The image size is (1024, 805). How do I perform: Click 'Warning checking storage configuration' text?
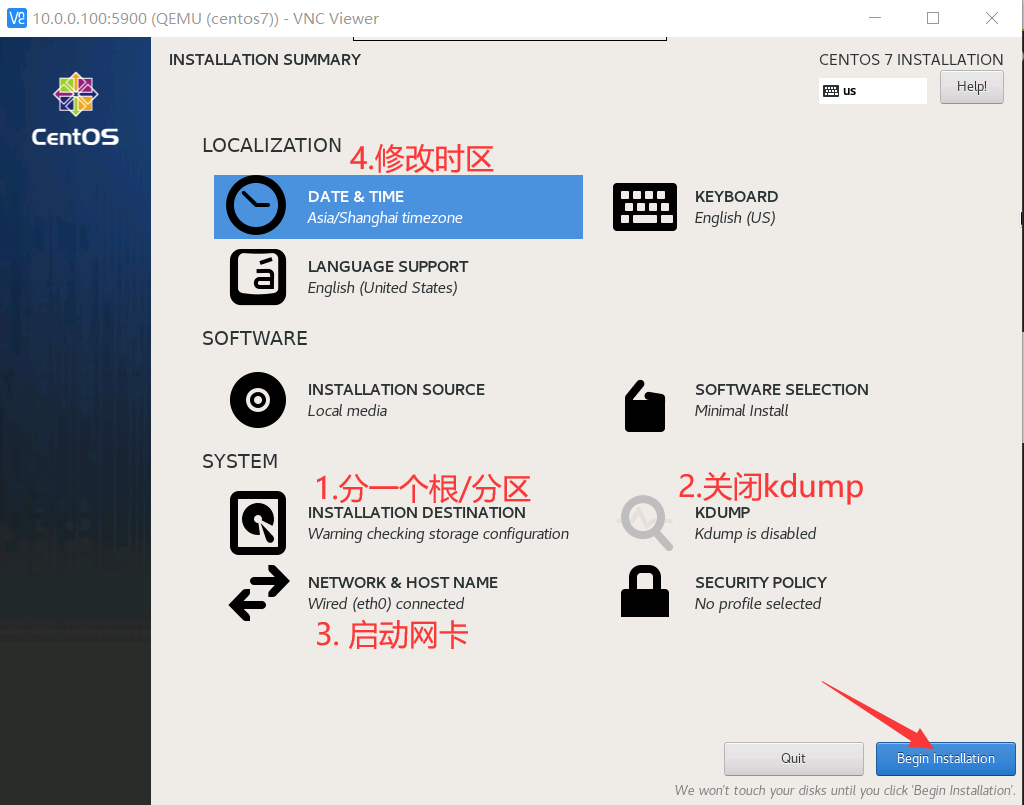(x=438, y=534)
